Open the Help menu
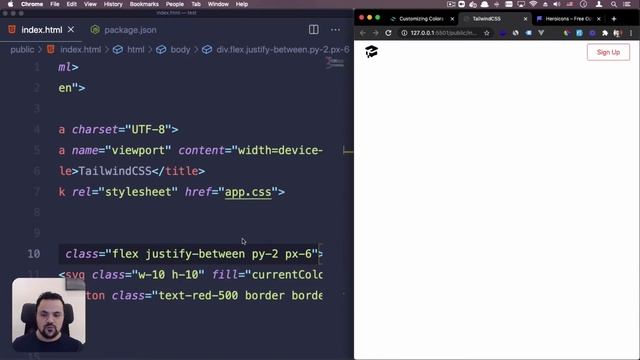This screenshot has height=360, width=640. [242, 4]
